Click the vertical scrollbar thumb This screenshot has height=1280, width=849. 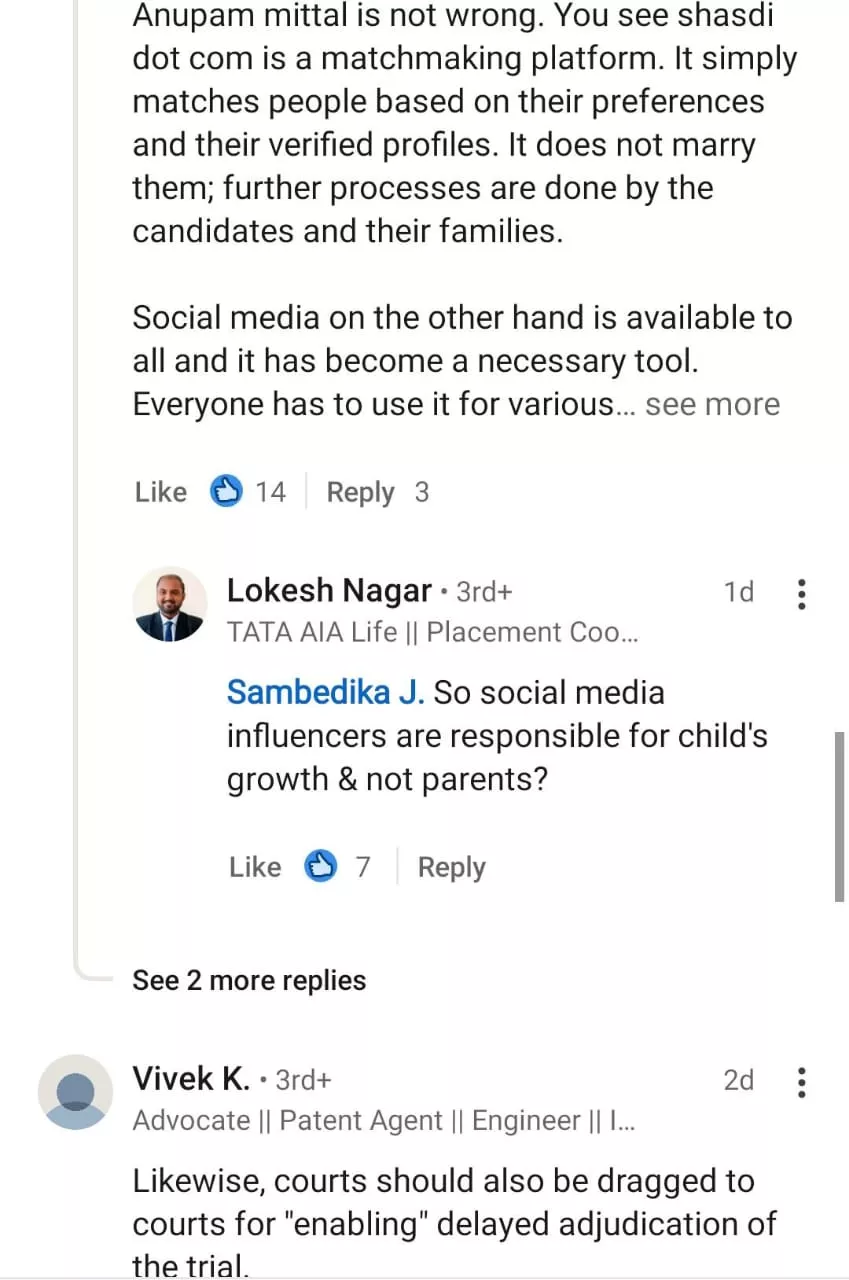tap(839, 816)
